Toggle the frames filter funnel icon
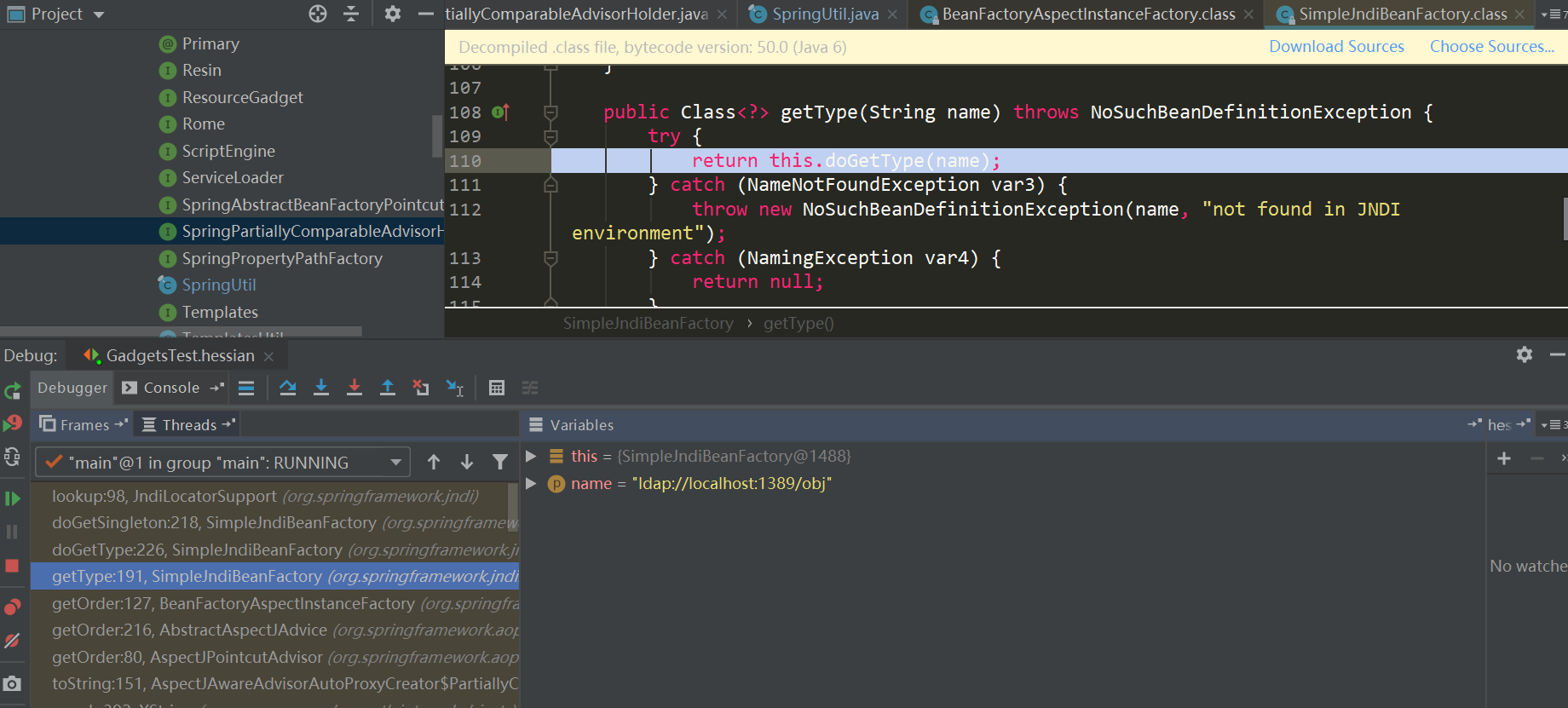This screenshot has width=1568, height=708. 500,462
